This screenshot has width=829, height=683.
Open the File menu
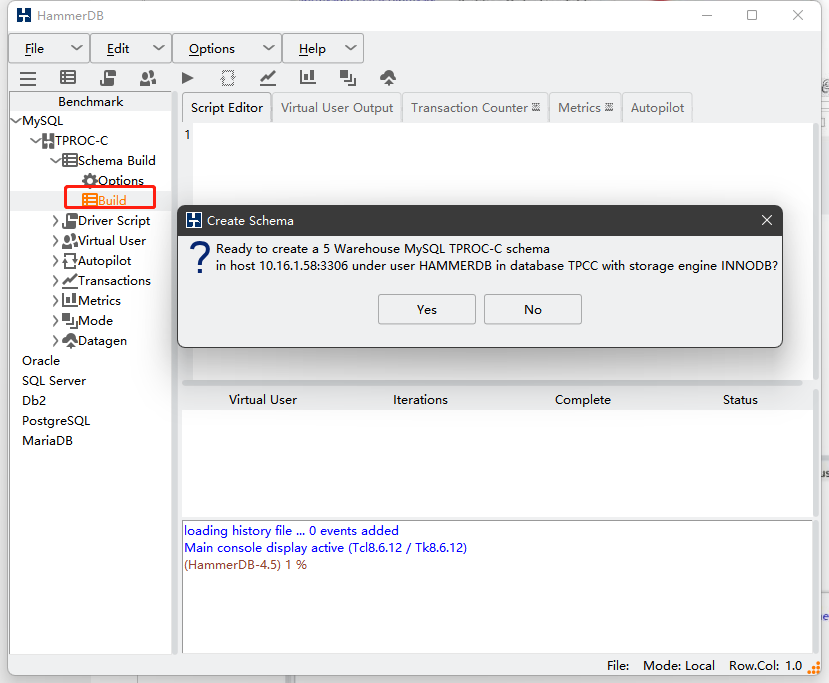point(49,48)
